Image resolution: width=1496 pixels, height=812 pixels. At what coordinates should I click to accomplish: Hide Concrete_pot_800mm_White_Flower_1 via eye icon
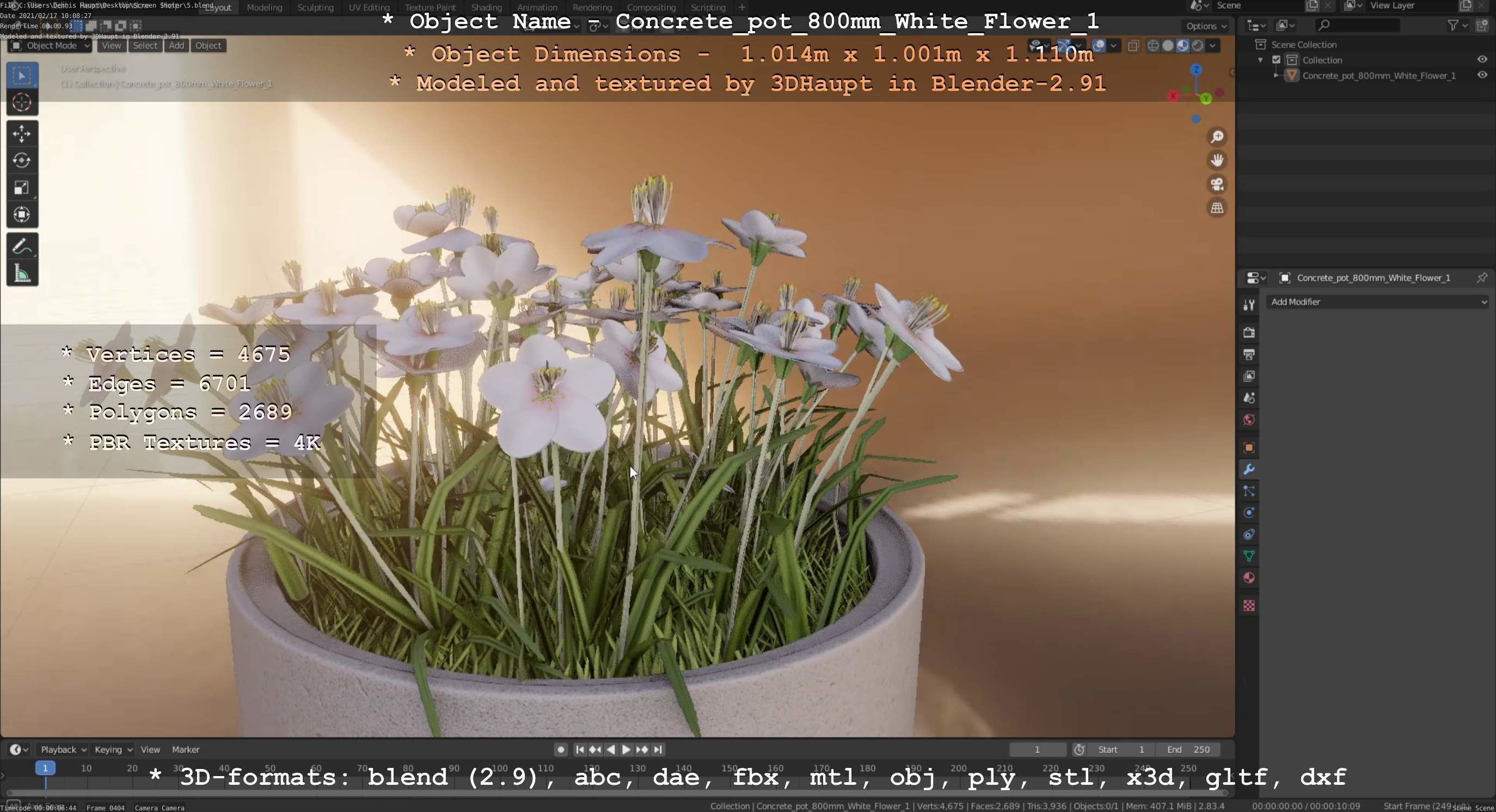pos(1482,76)
